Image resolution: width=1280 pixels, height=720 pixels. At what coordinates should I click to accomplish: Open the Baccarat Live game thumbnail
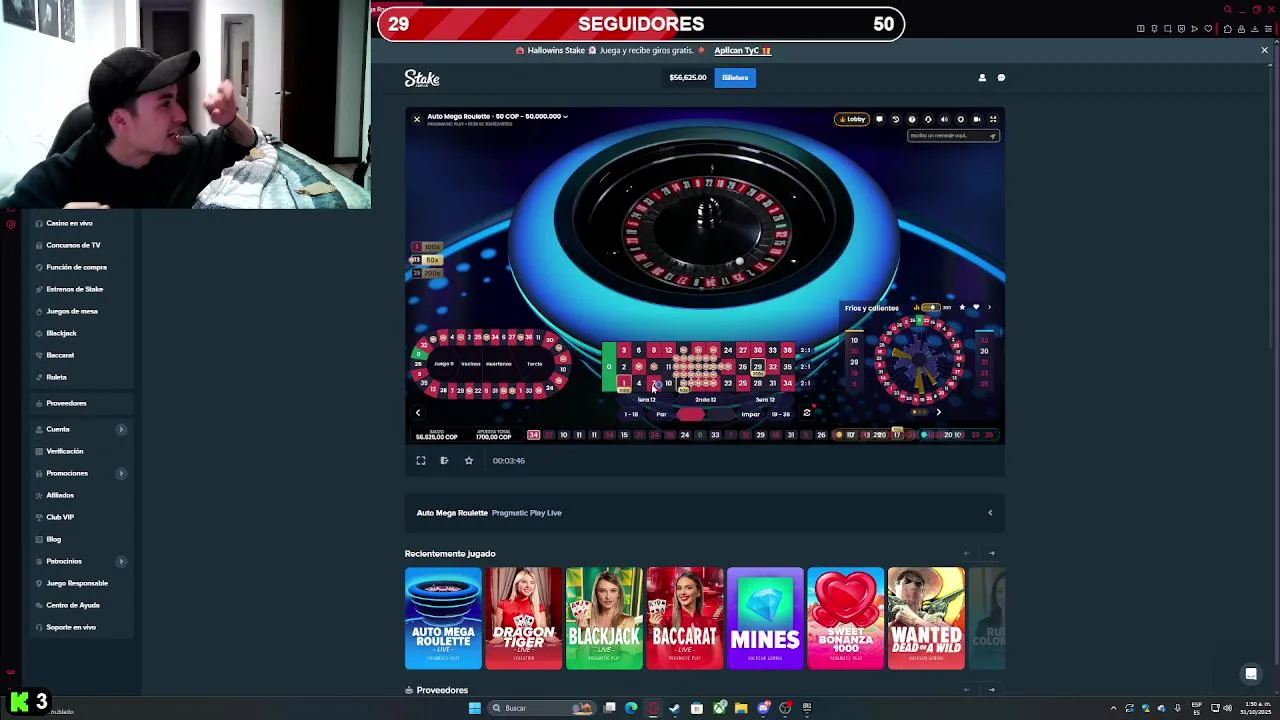coord(685,618)
